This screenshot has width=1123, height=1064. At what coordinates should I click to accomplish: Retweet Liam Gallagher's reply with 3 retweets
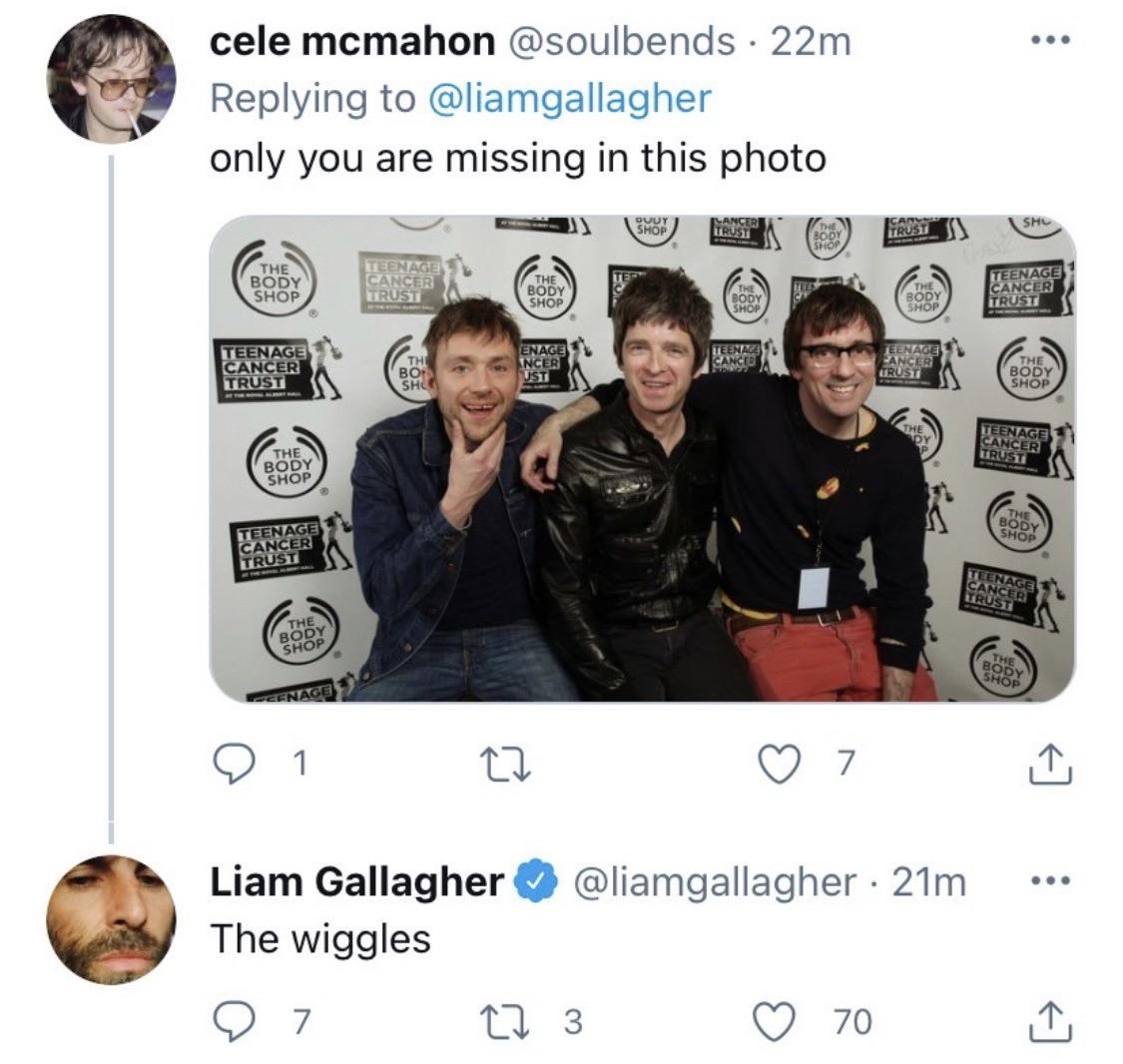pyautogui.click(x=505, y=1022)
